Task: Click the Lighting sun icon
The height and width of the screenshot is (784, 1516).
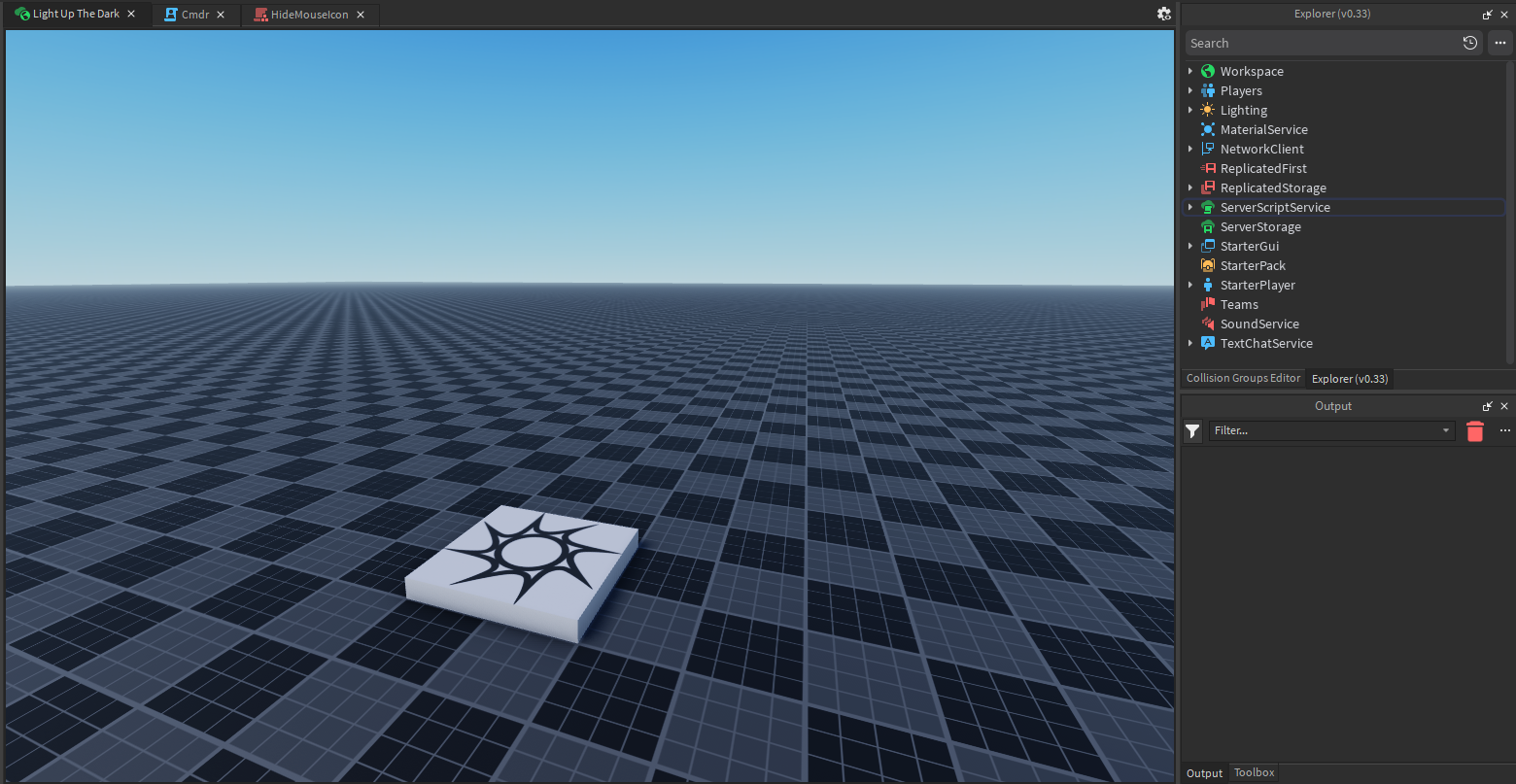Action: (x=1207, y=110)
